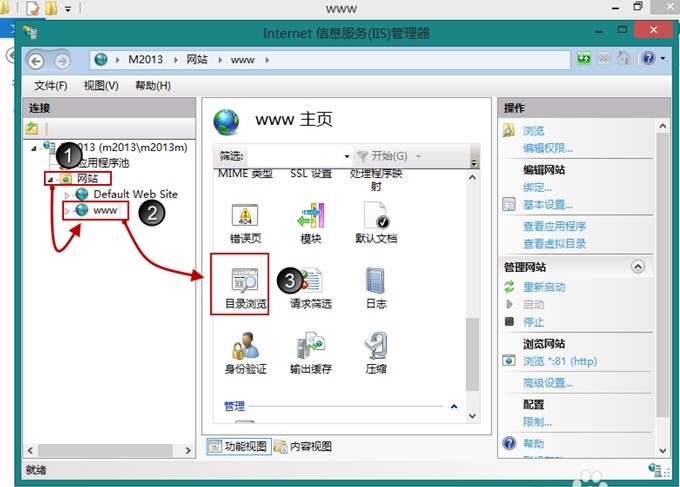Expand the Default Web Site node
The width and height of the screenshot is (680, 487).
point(67,195)
